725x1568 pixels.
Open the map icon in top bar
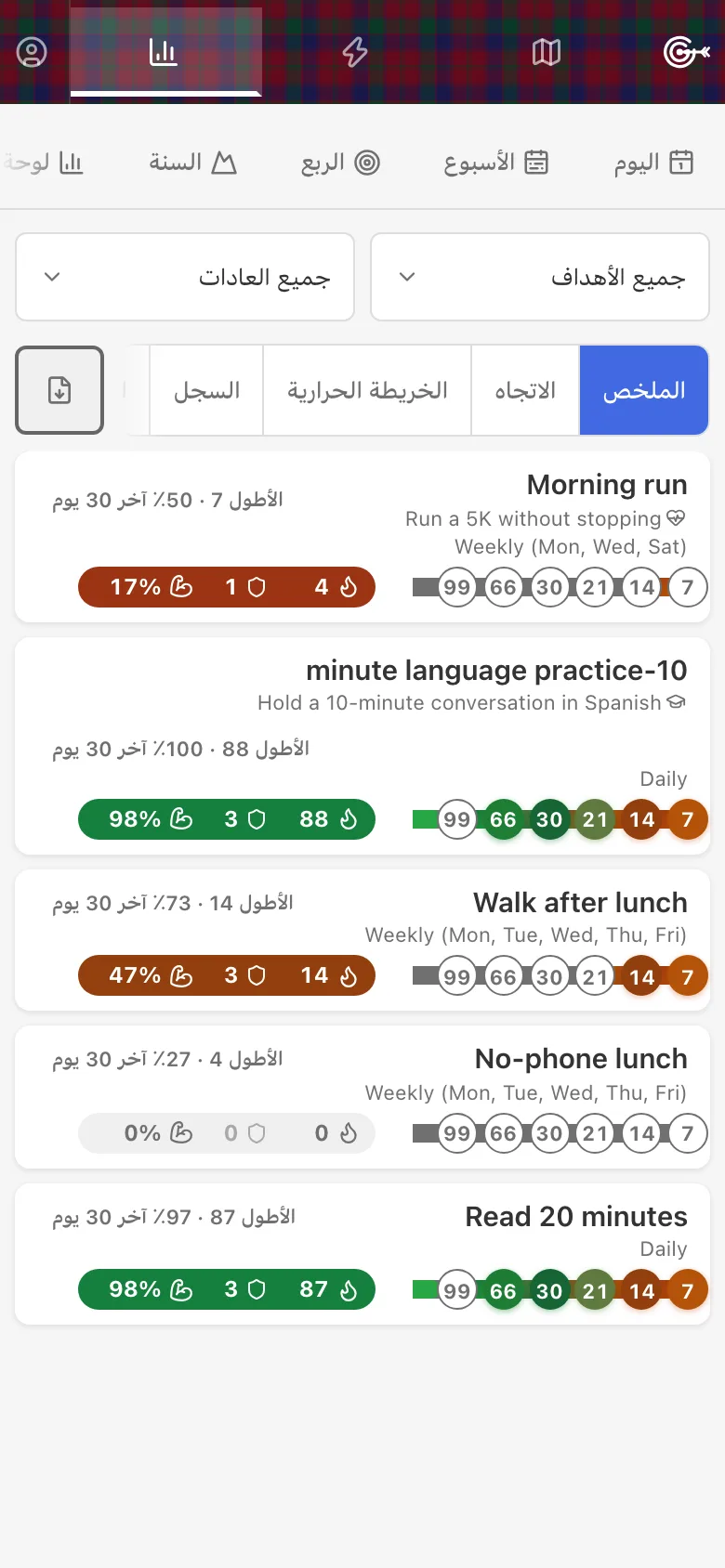(x=547, y=52)
